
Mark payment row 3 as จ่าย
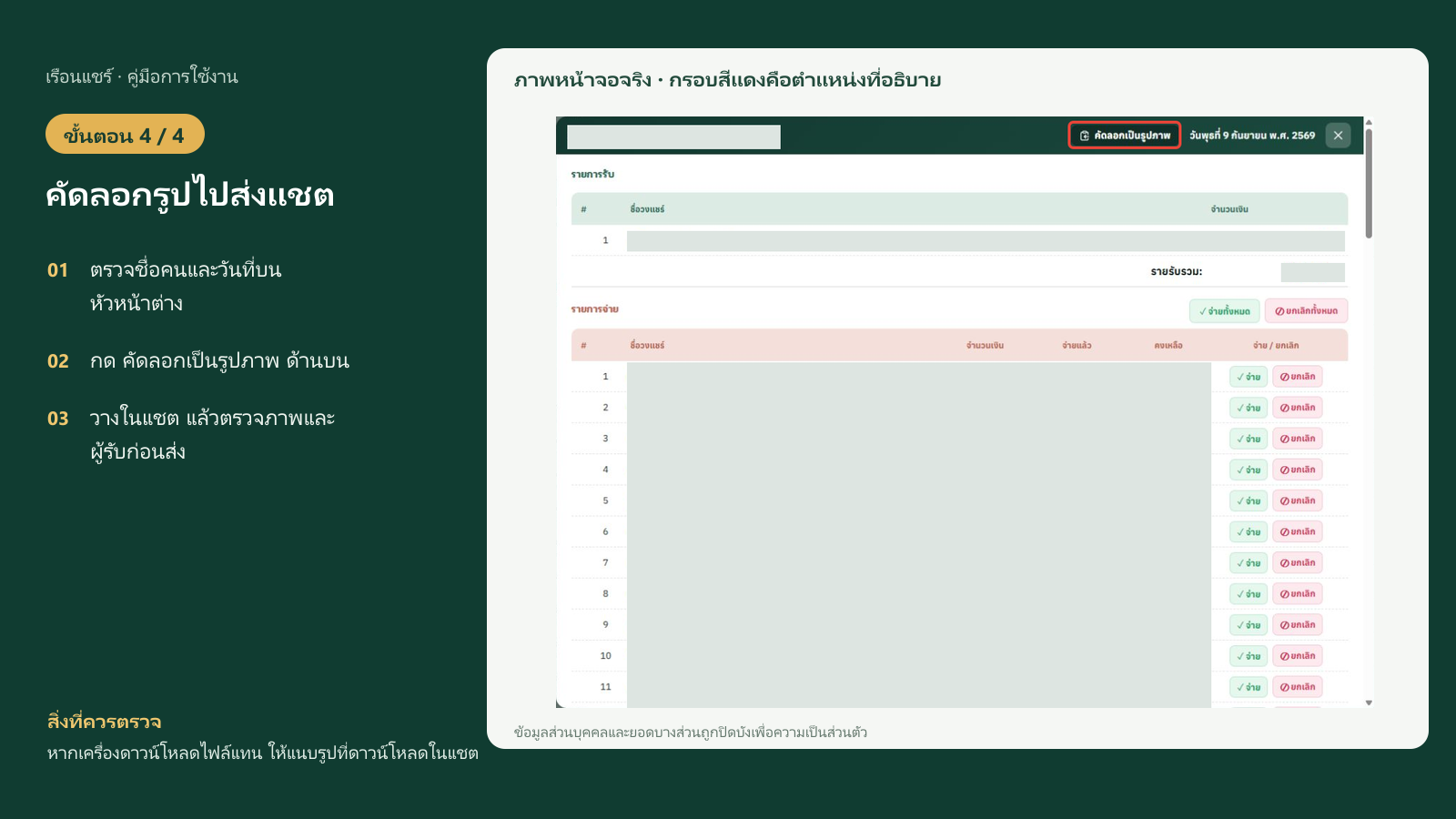point(1249,439)
